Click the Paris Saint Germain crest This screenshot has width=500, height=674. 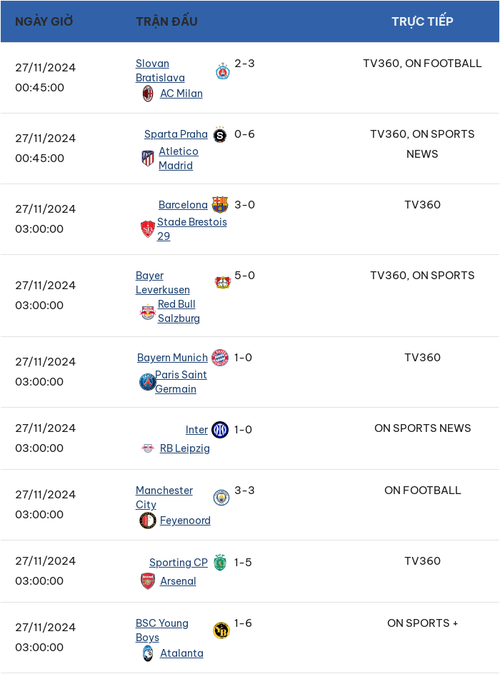(x=147, y=382)
